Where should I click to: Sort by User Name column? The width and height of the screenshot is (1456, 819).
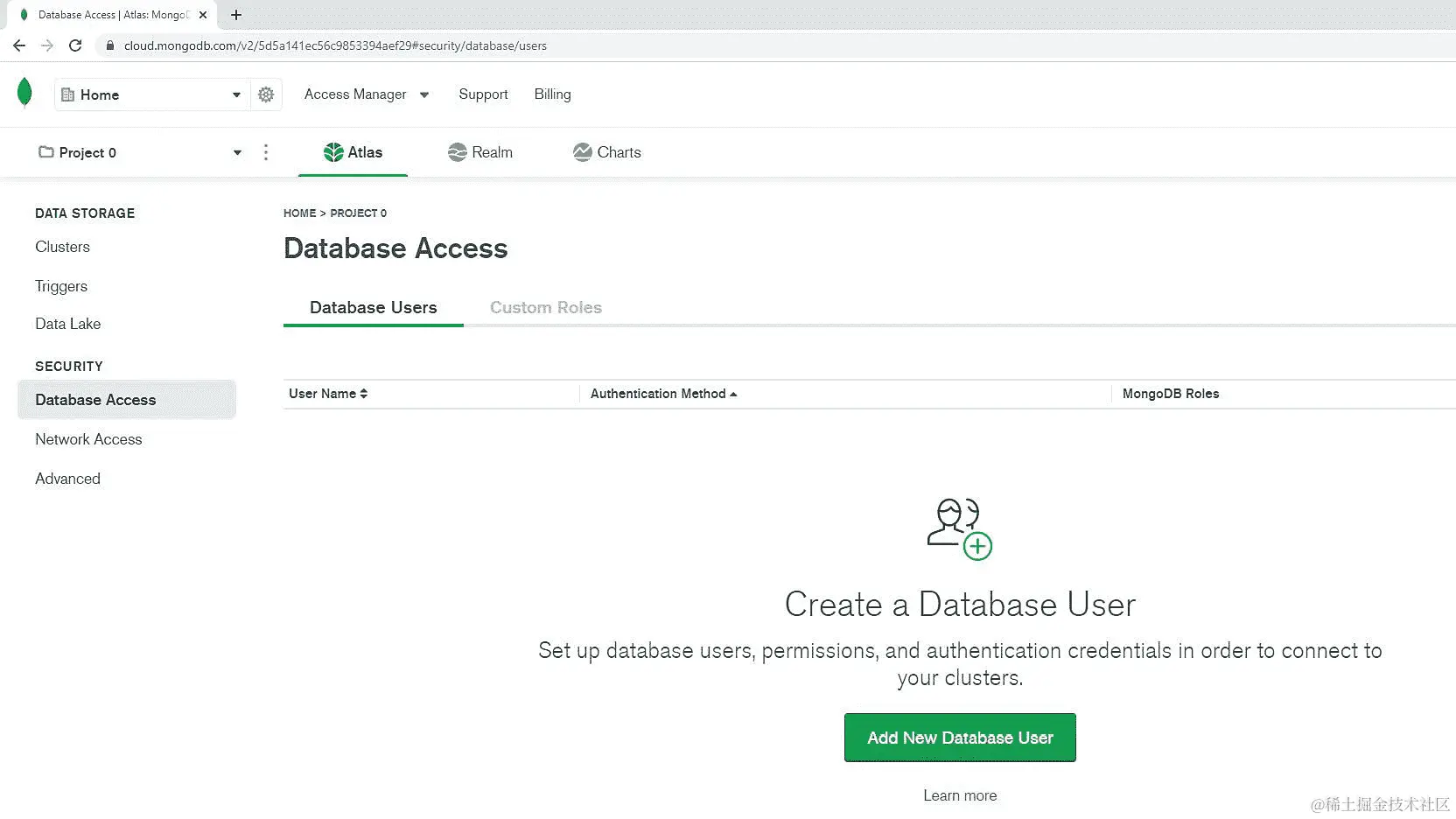[328, 394]
